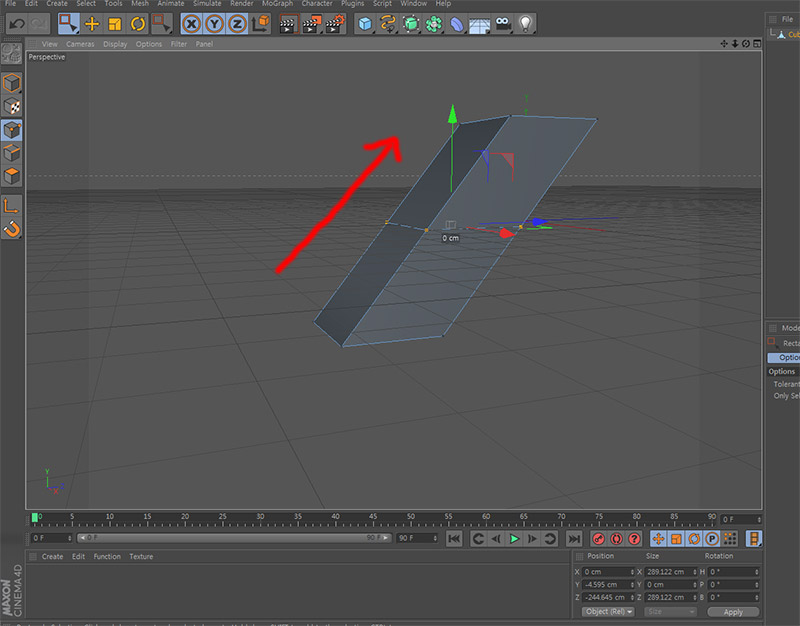The height and width of the screenshot is (626, 800).
Task: Play the animation forward
Action: 514,539
